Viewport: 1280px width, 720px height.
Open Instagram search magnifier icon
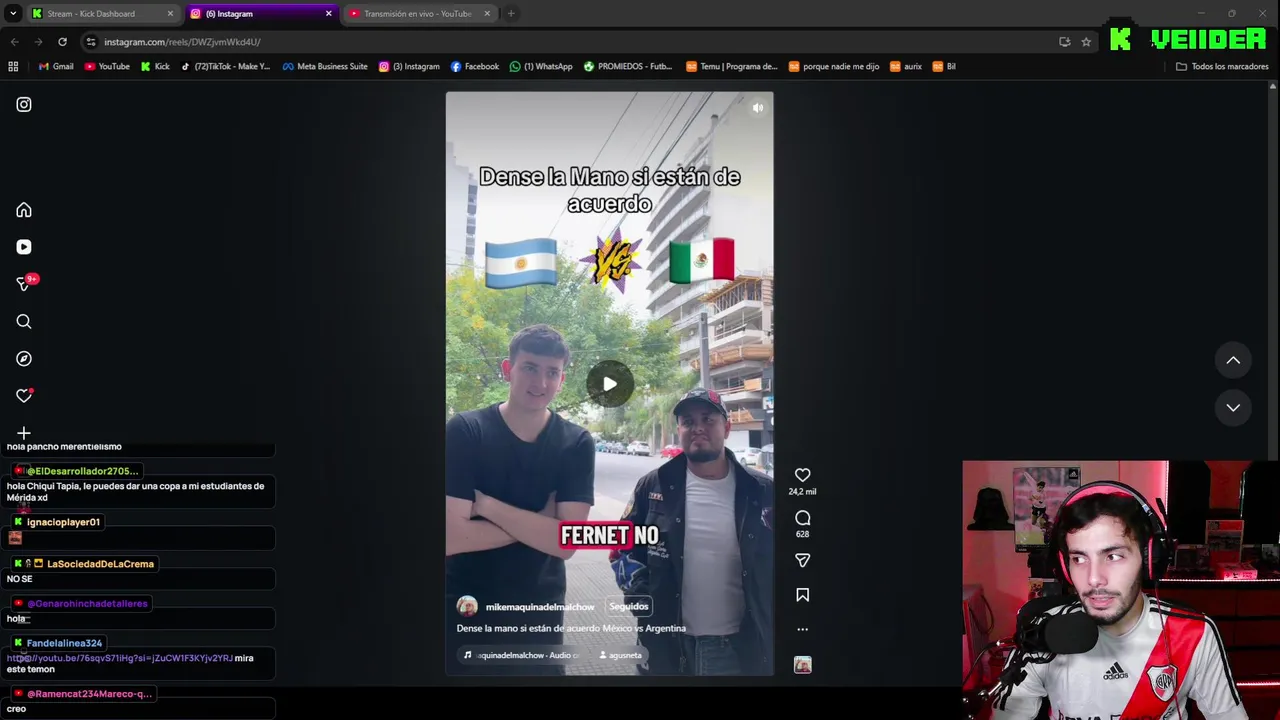24,321
